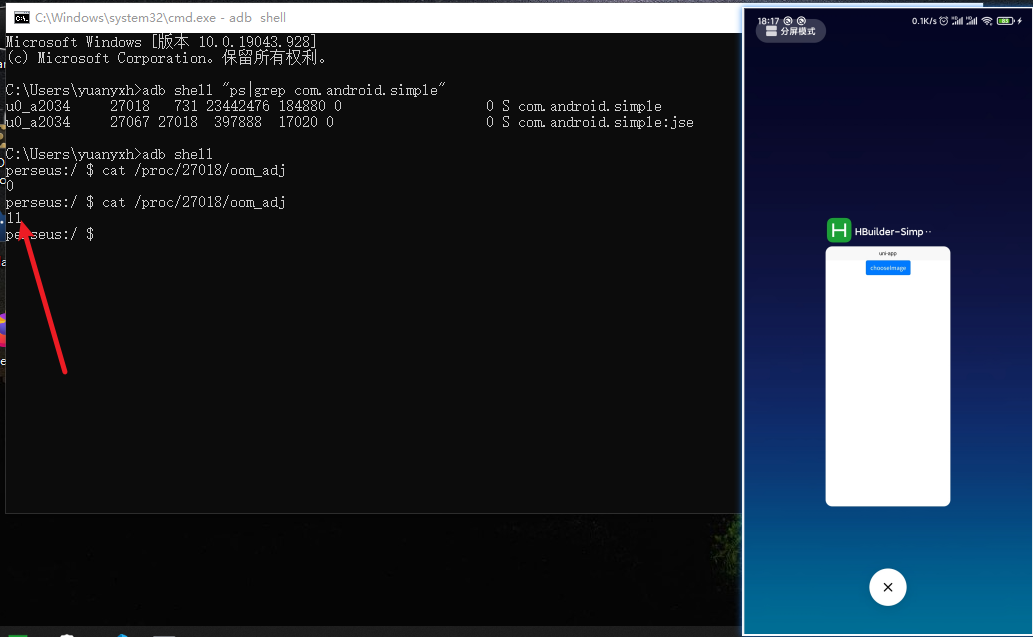1033x637 pixels.
Task: Click PID 27067 in the process list
Action: tap(130, 122)
